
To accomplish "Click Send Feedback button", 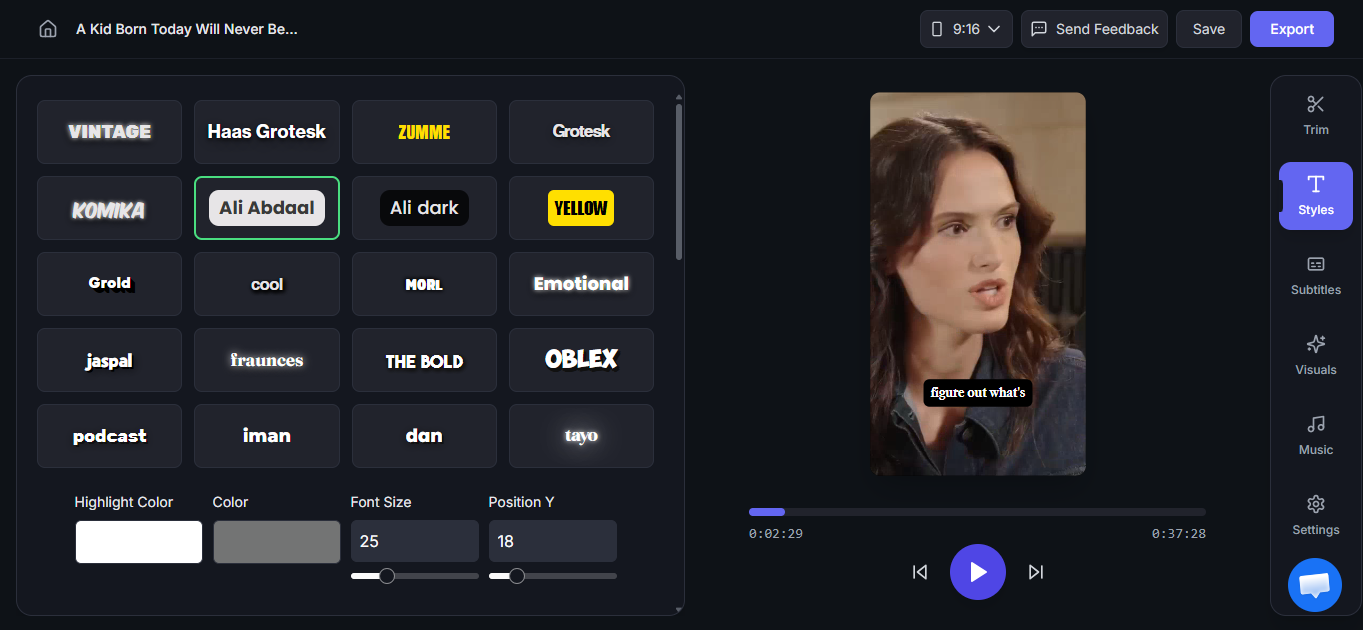I will pos(1095,29).
